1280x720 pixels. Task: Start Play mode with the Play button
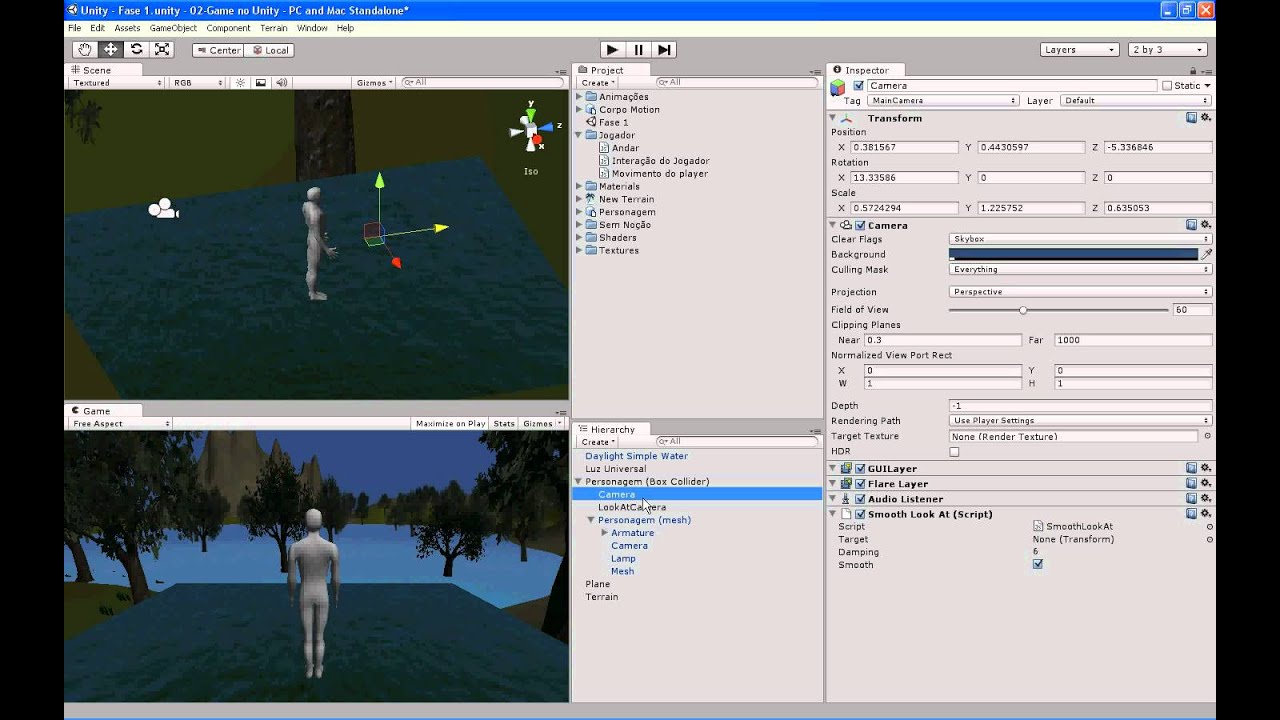coord(612,50)
